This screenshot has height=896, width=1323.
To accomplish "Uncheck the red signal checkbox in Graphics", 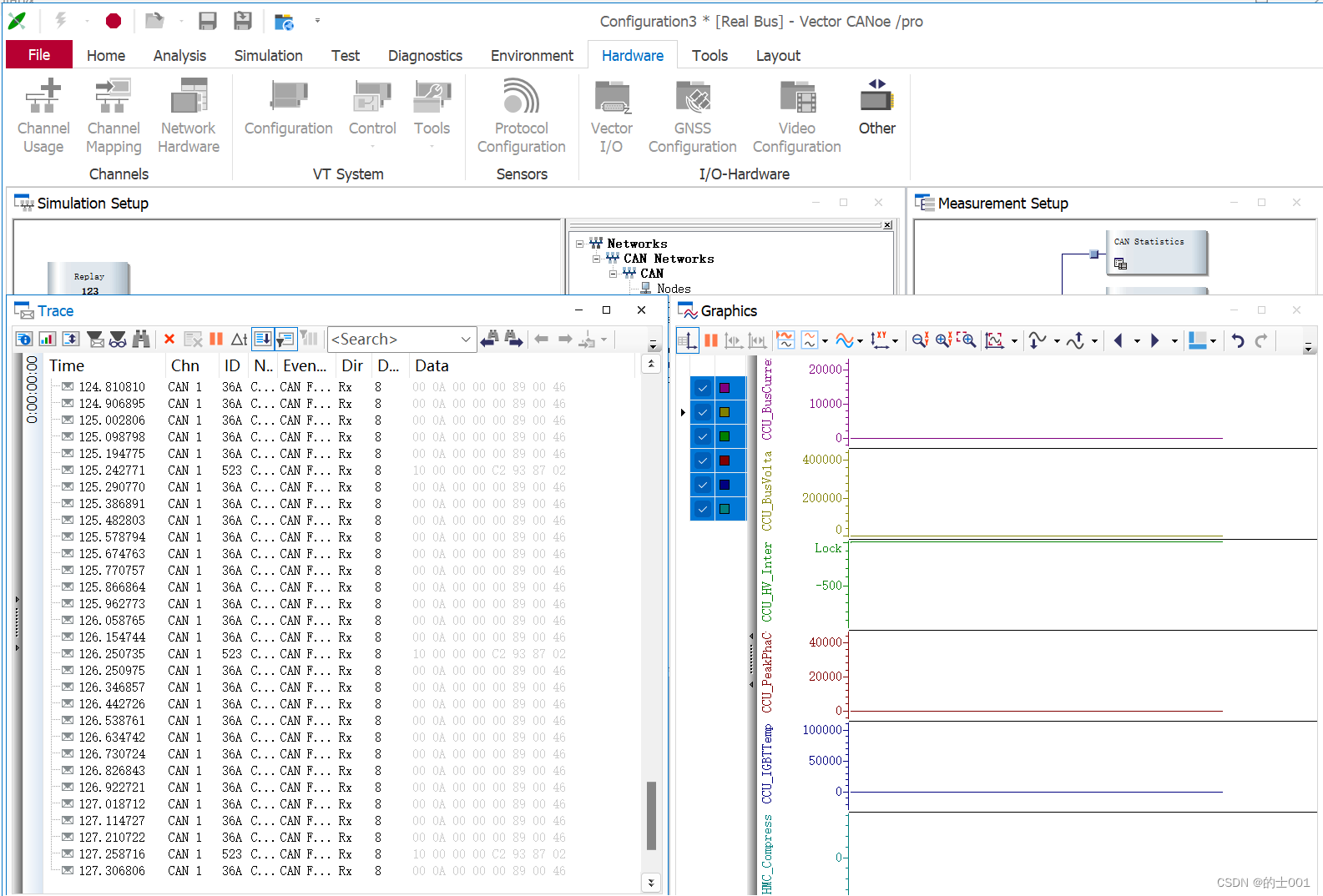I will point(703,461).
